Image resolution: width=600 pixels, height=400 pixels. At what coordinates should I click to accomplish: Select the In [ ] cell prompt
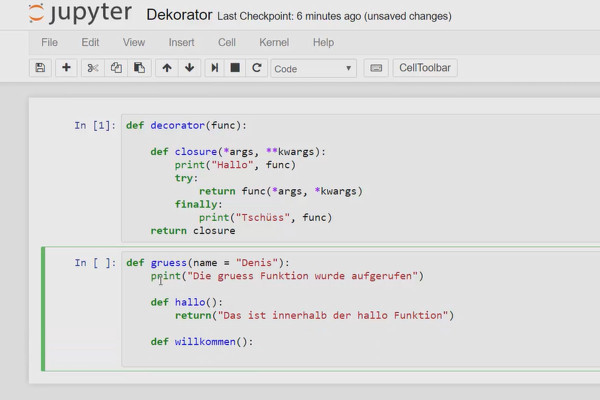(95, 263)
